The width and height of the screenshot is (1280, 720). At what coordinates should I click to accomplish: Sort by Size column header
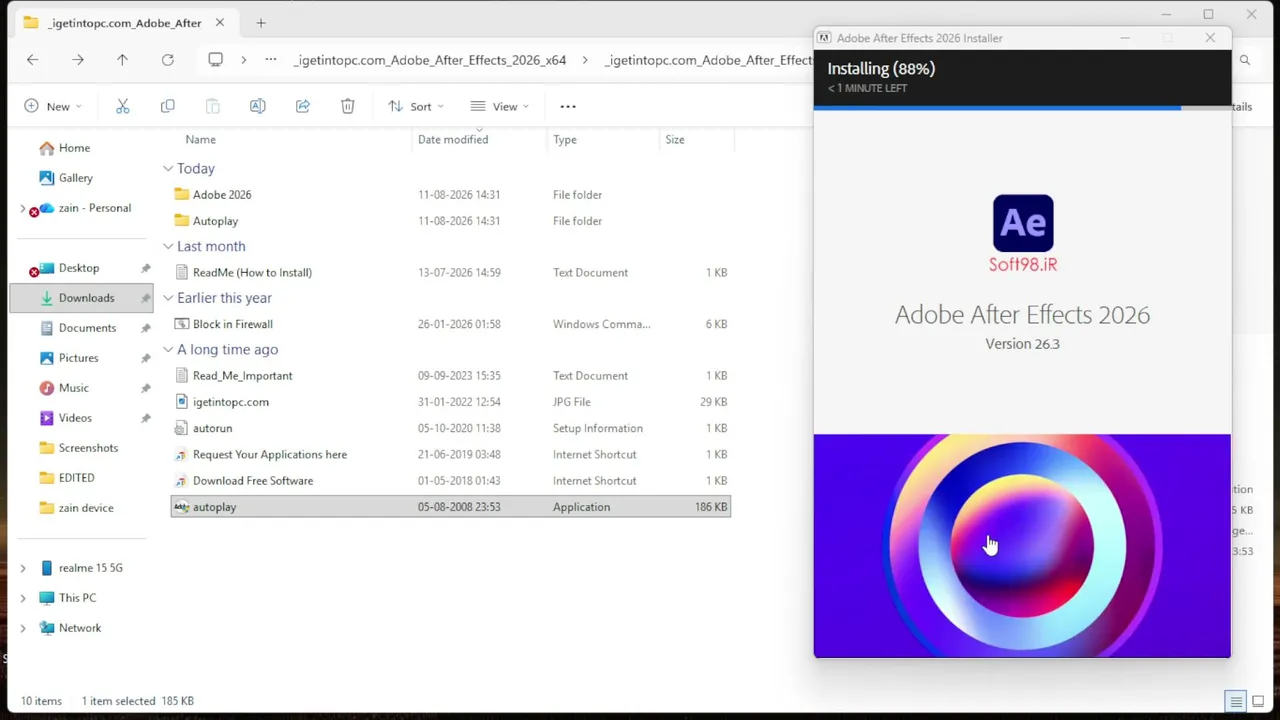point(675,140)
